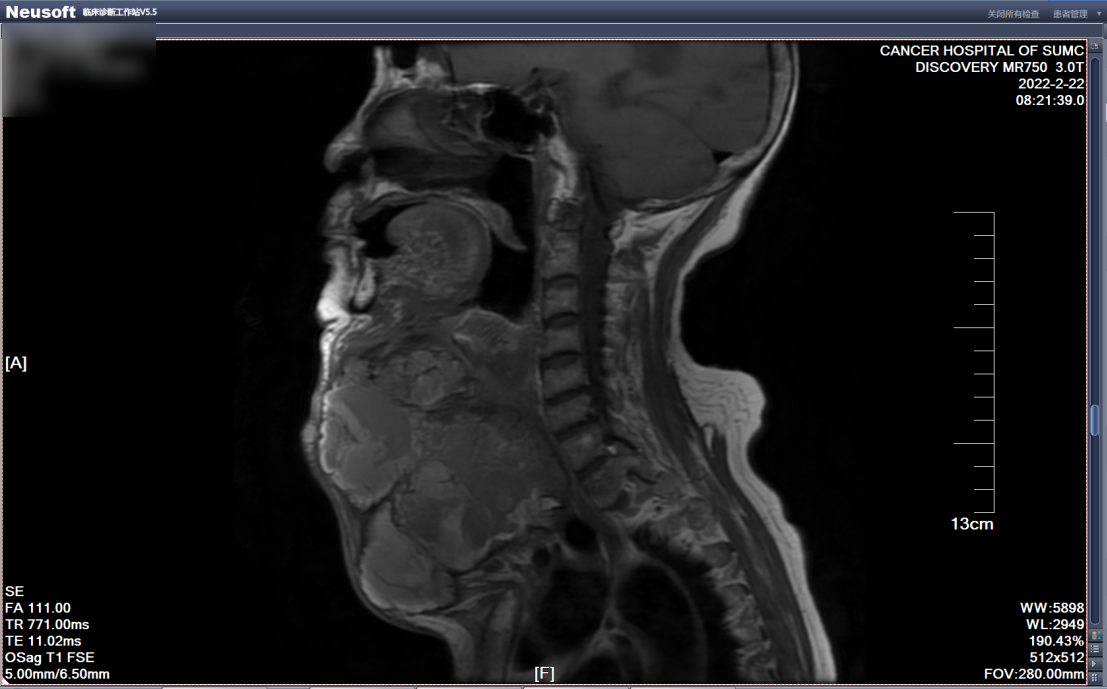Click the CANCER HOSPITAL OF SUMC text
The image size is (1107, 689).
pyautogui.click(x=981, y=51)
